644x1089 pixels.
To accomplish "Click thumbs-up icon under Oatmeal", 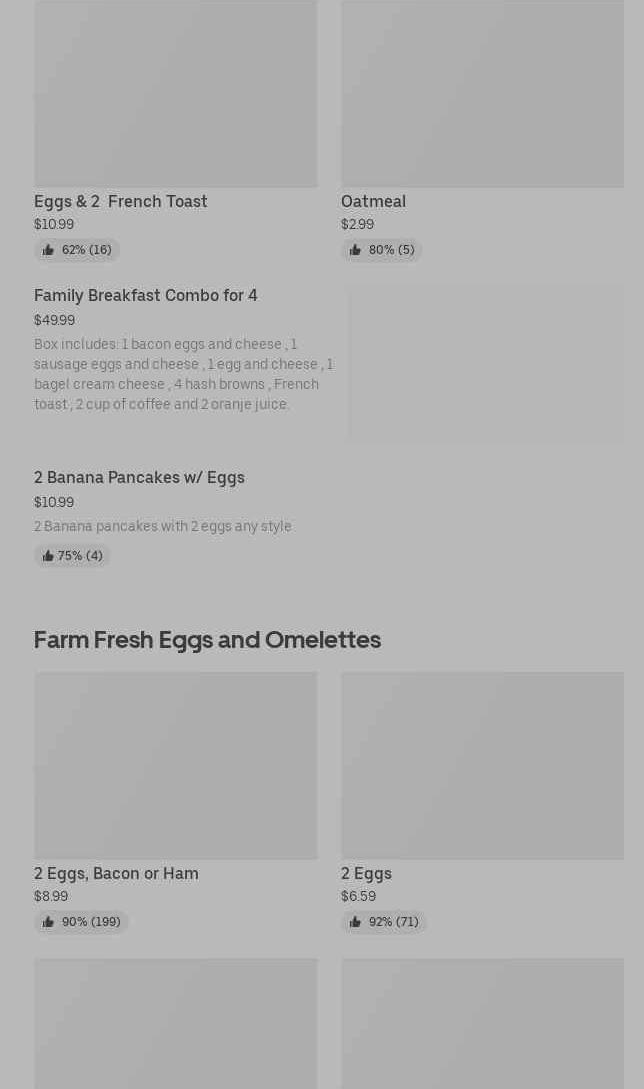I will pos(355,250).
